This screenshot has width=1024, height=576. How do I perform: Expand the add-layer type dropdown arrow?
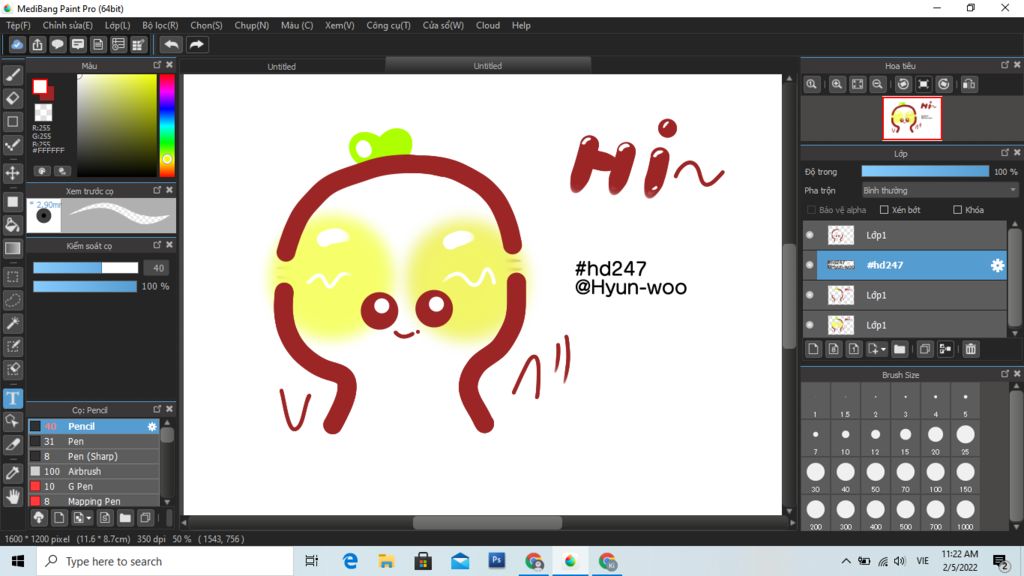tap(883, 349)
